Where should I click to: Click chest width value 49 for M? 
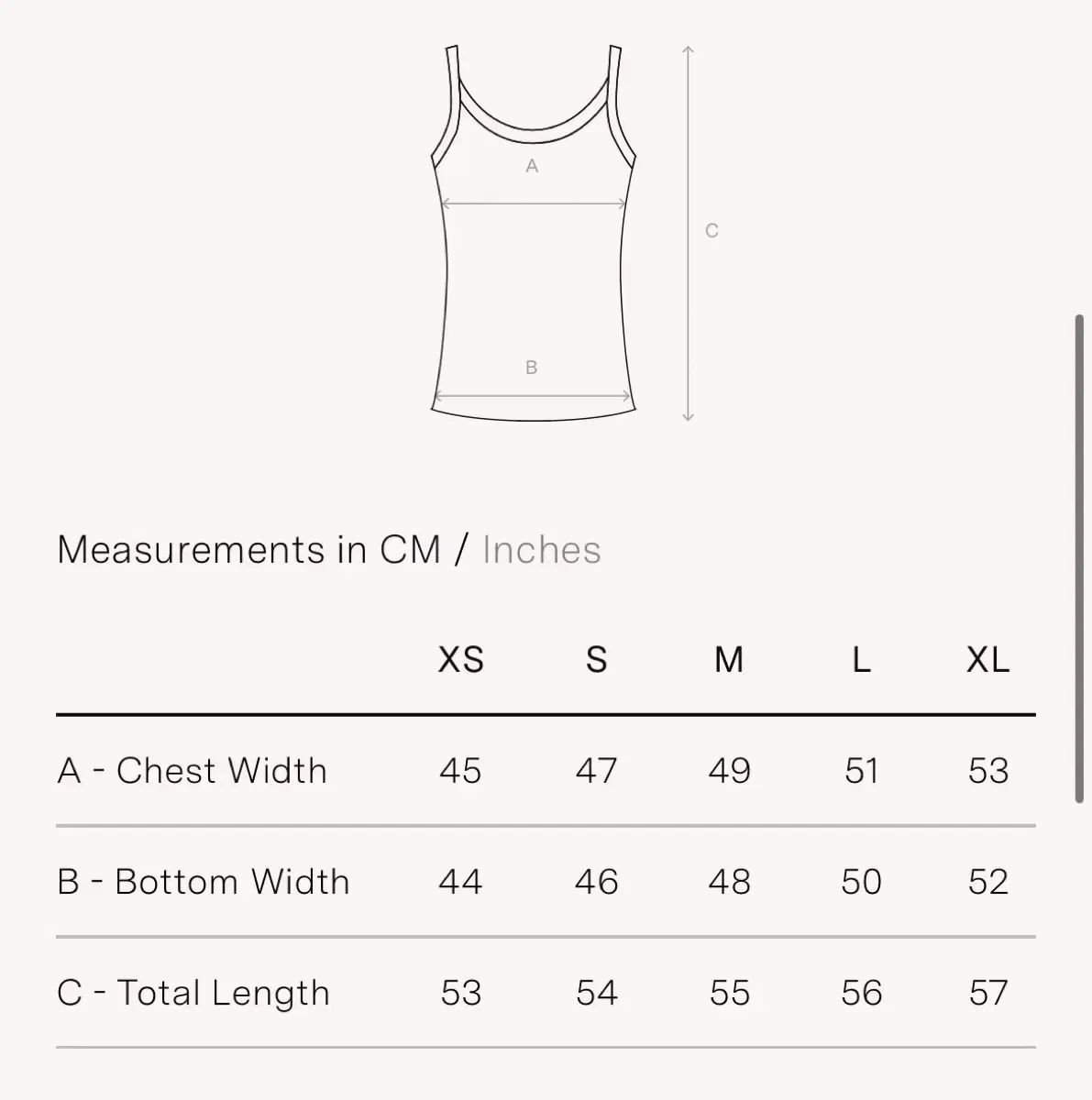729,771
